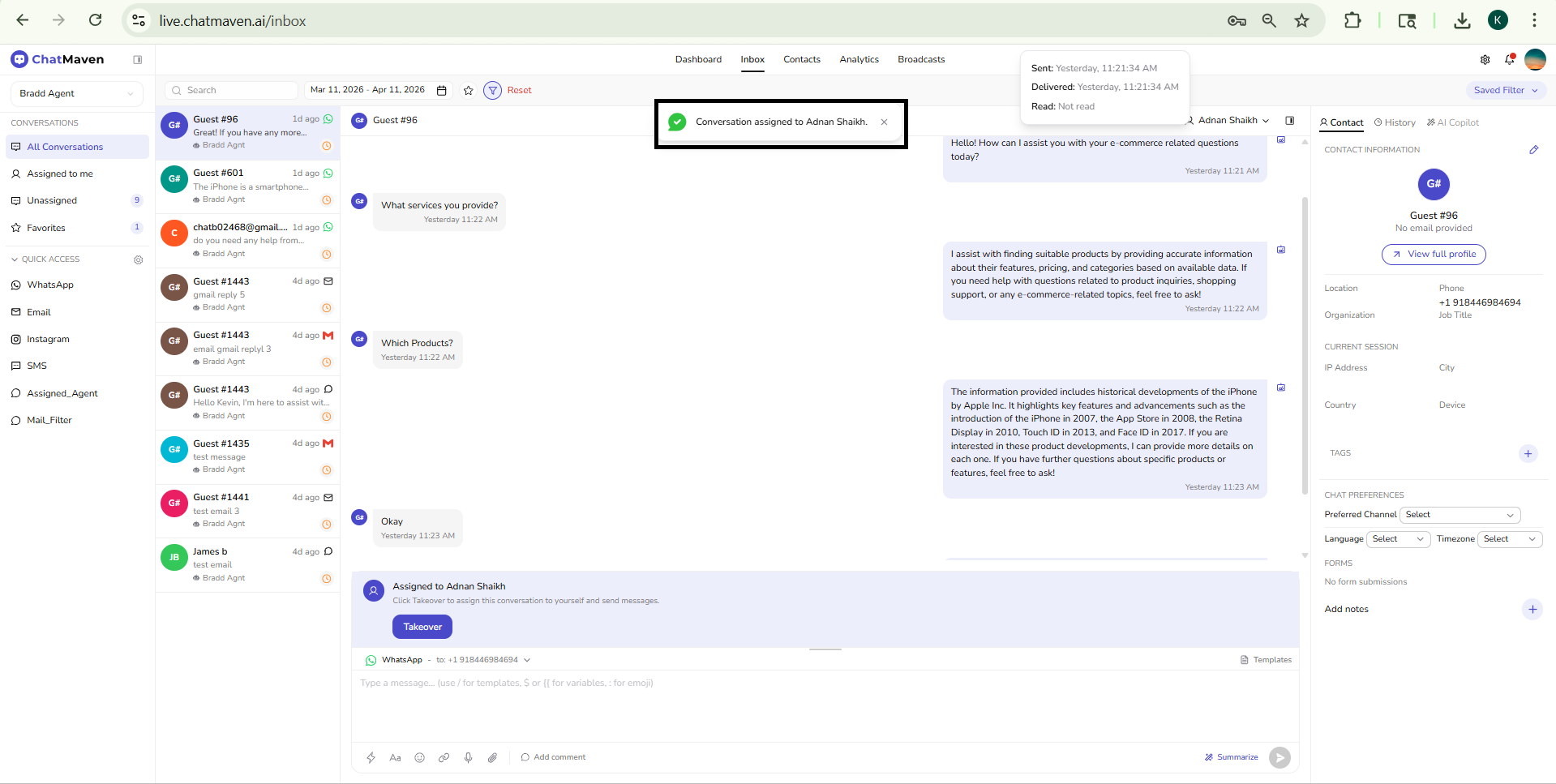Open View full profile for Guest #96
Viewport: 1556px width, 784px height.
point(1433,254)
